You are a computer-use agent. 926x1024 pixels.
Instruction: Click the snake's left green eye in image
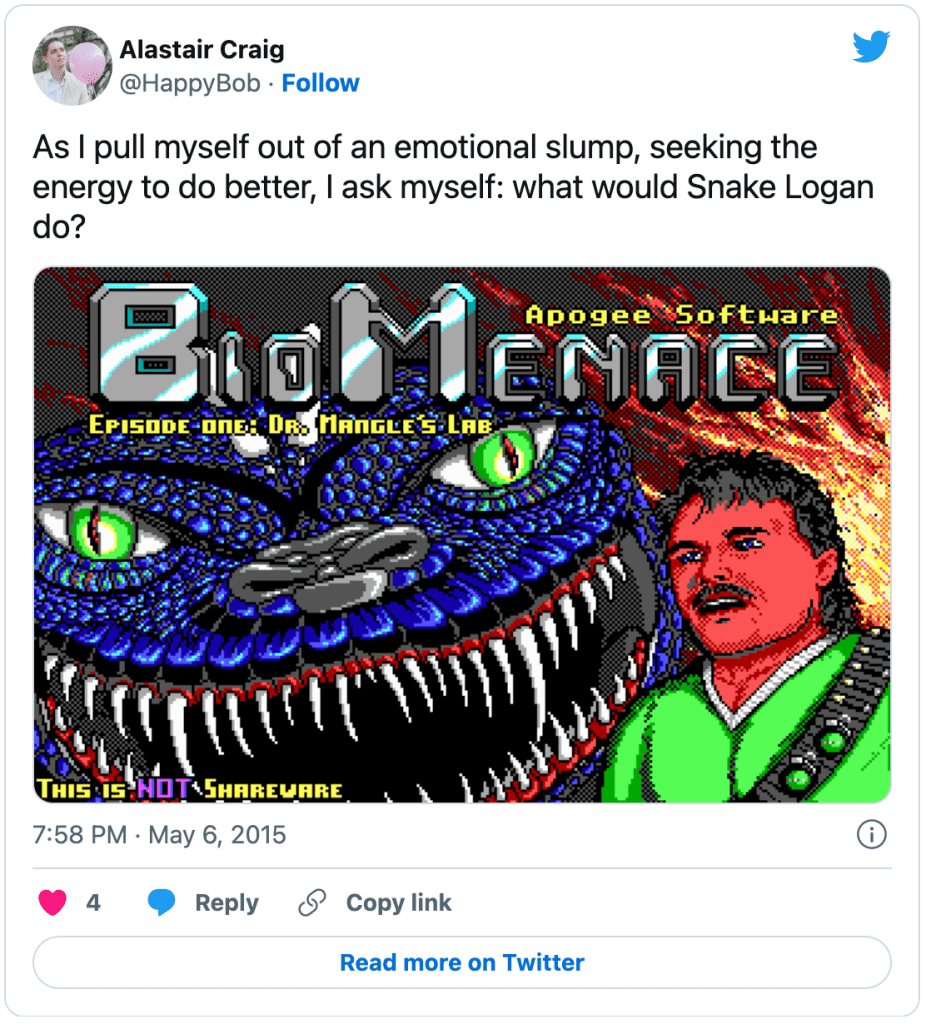point(100,527)
